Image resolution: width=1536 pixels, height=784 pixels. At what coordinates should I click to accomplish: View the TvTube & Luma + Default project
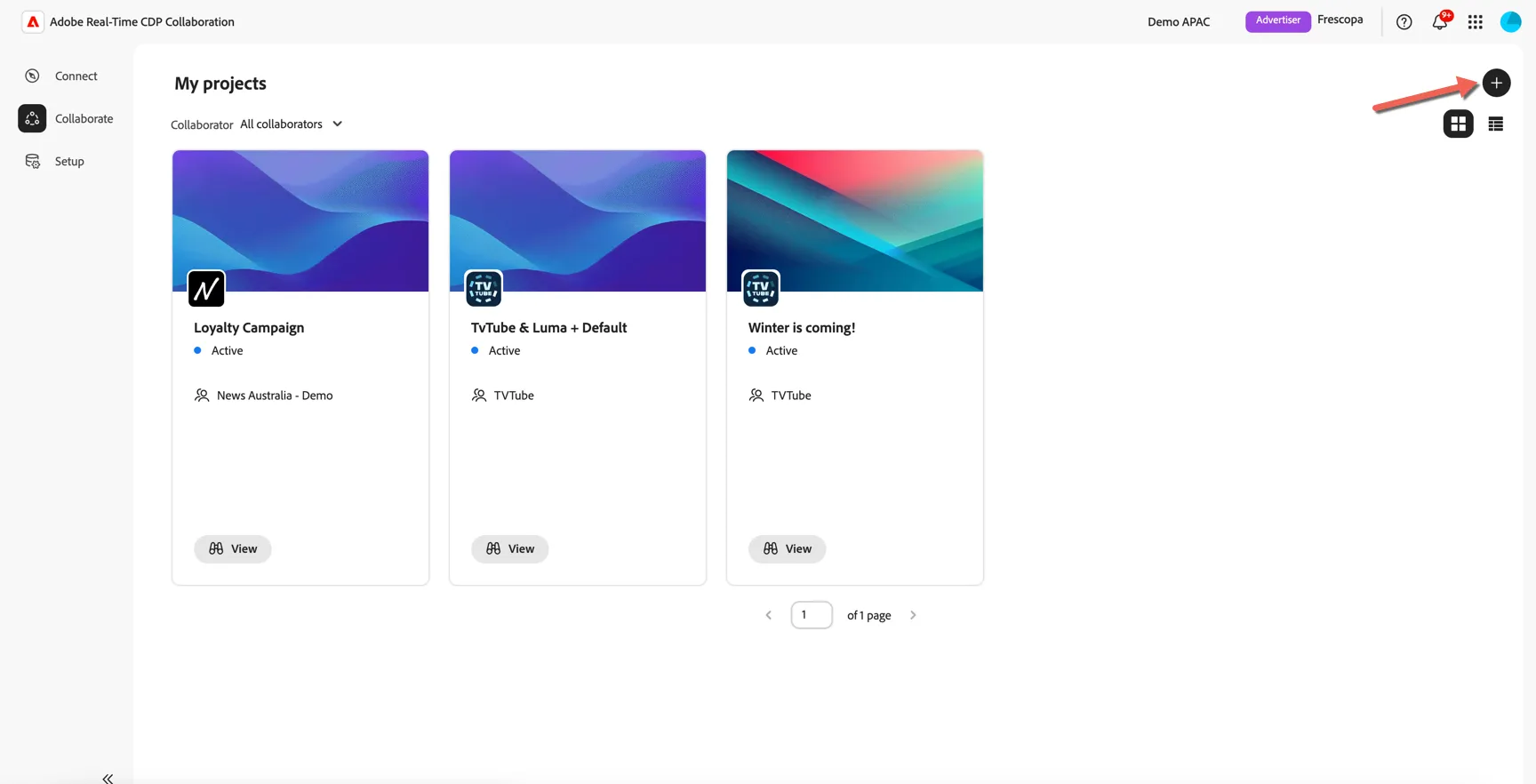(510, 548)
